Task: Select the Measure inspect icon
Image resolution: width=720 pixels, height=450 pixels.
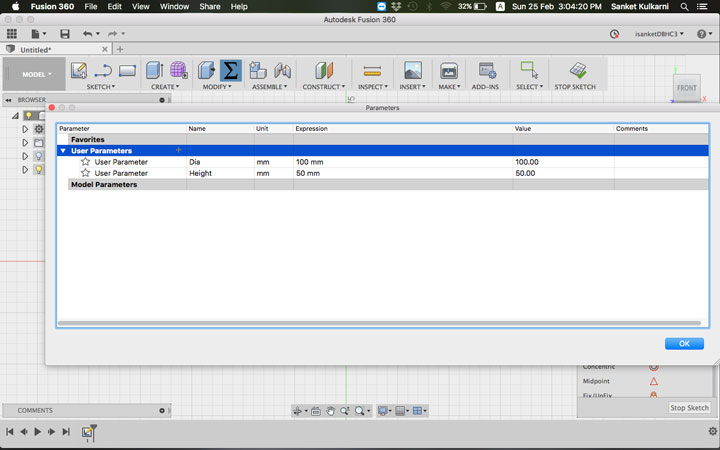Action: [372, 71]
